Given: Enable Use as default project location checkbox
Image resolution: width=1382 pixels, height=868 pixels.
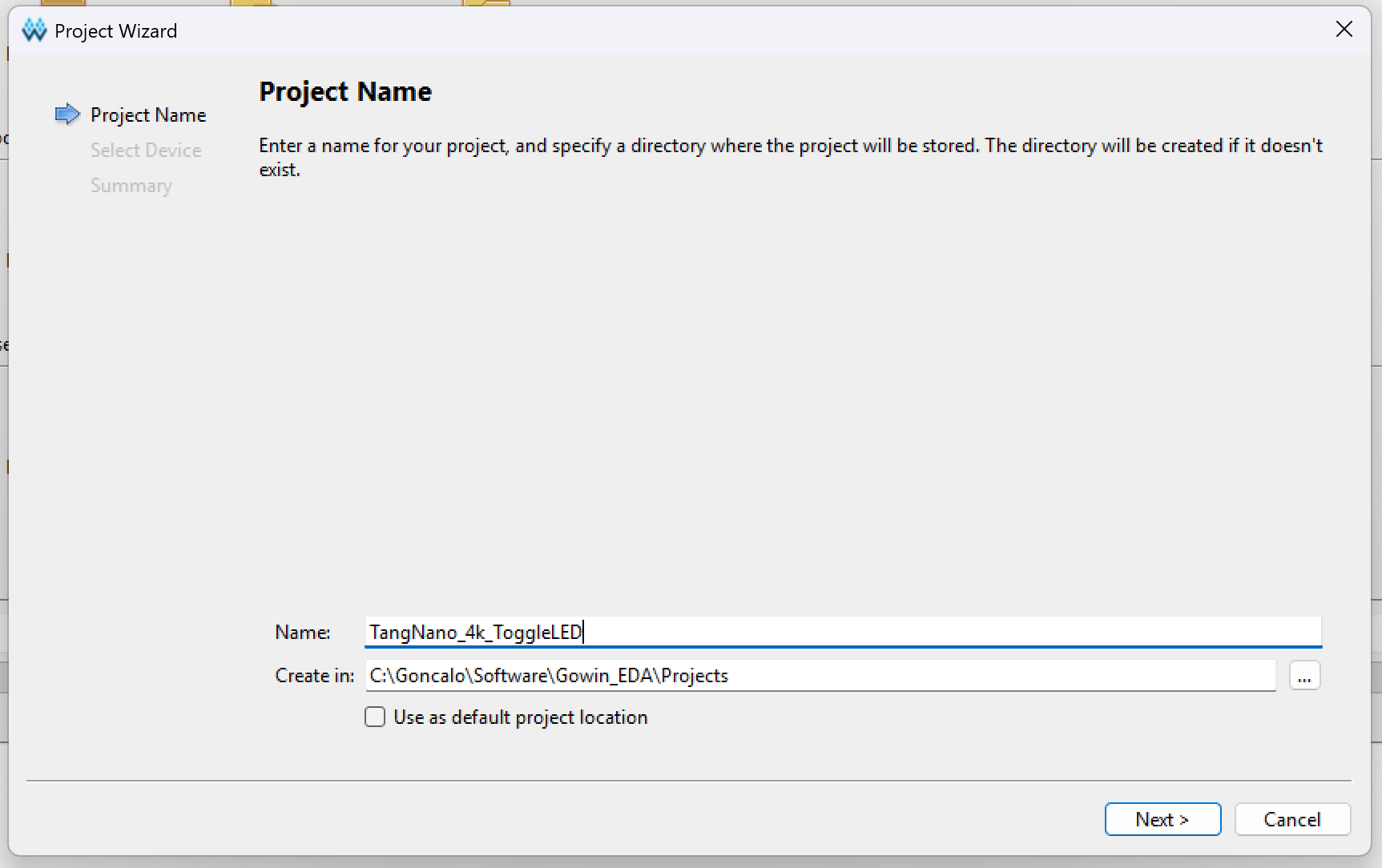Looking at the screenshot, I should [375, 717].
